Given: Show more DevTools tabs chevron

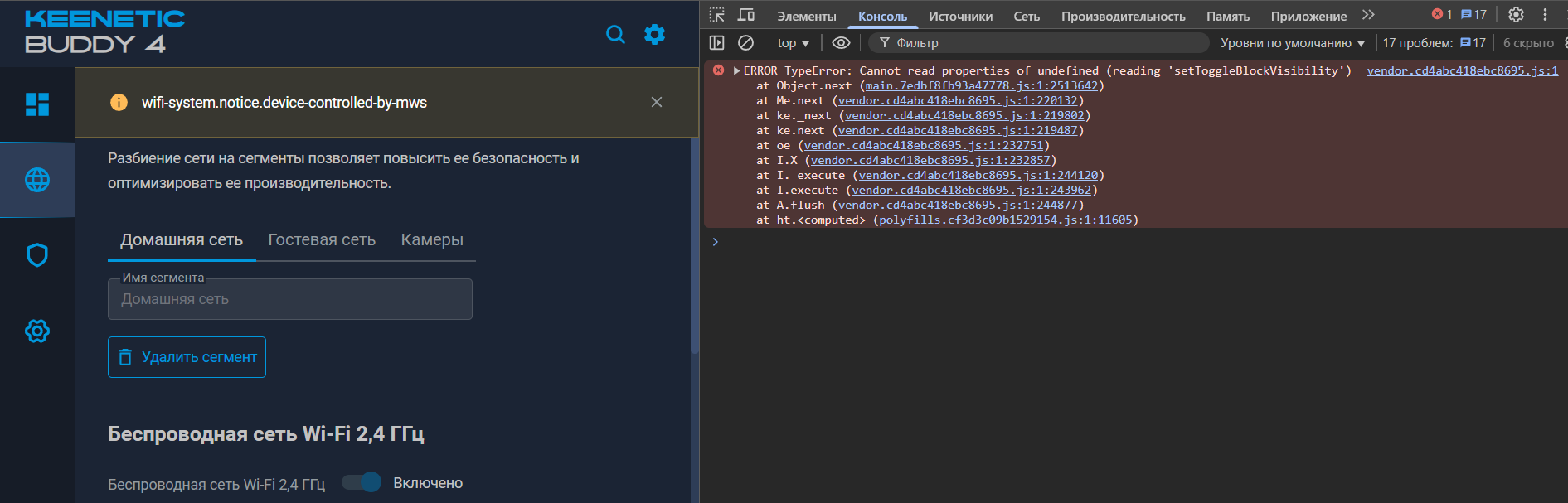Looking at the screenshot, I should pos(1368,15).
